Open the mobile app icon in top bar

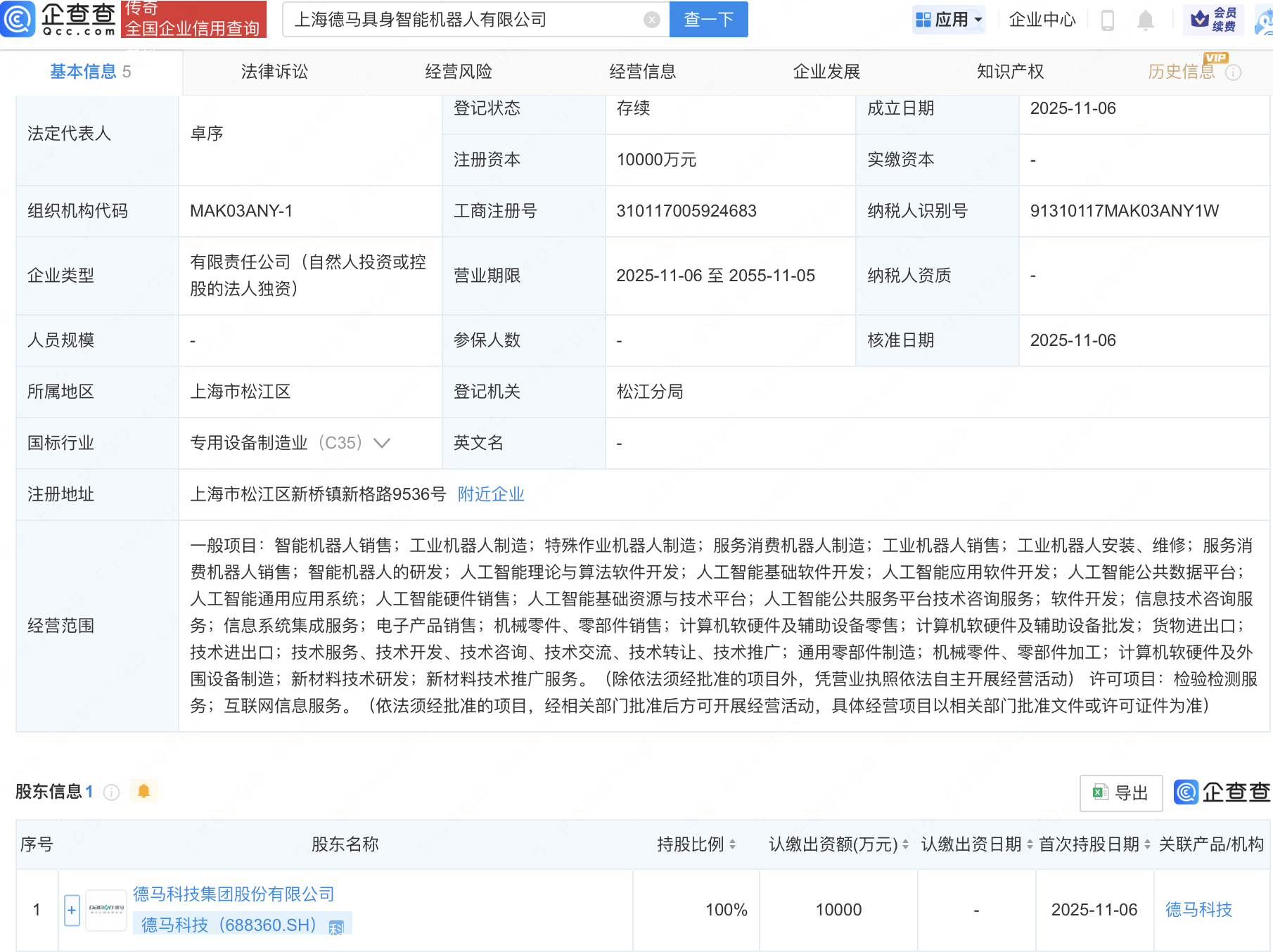pyautogui.click(x=1108, y=20)
